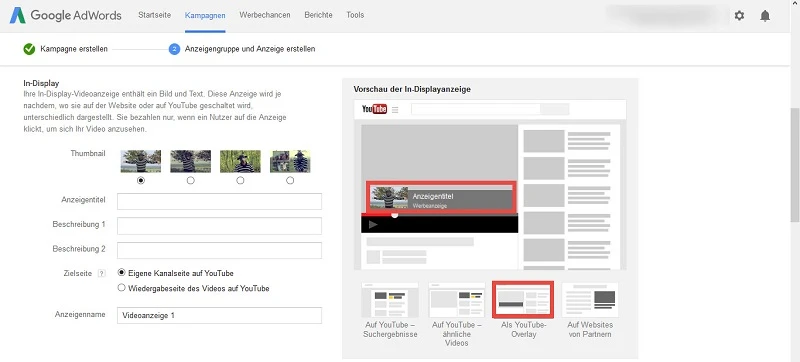The height and width of the screenshot is (362, 800).
Task: Open the notifications bell
Action: (x=765, y=16)
